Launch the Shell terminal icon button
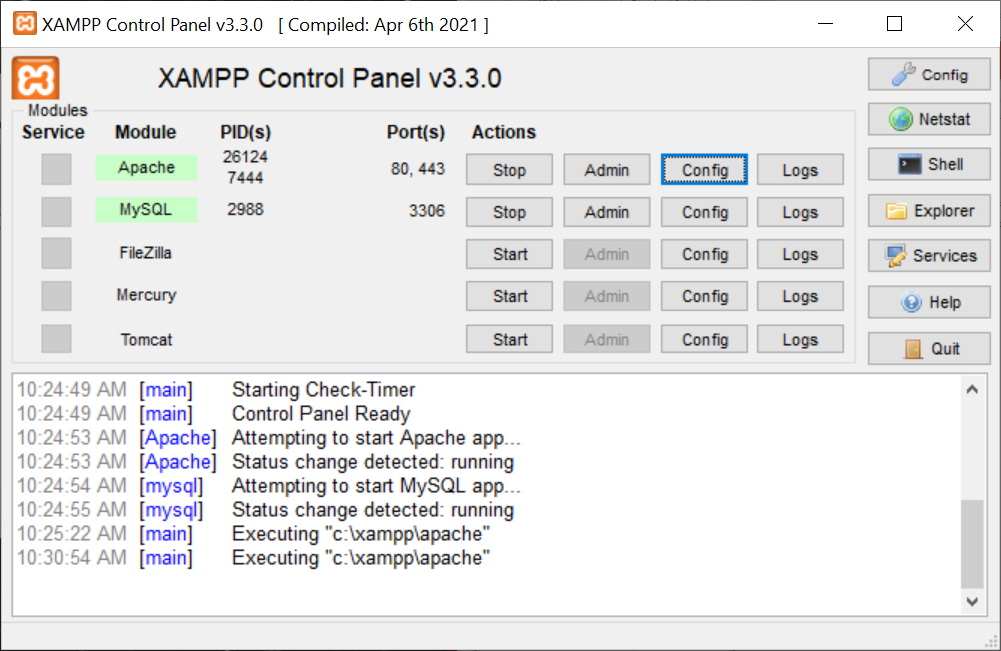 click(929, 165)
